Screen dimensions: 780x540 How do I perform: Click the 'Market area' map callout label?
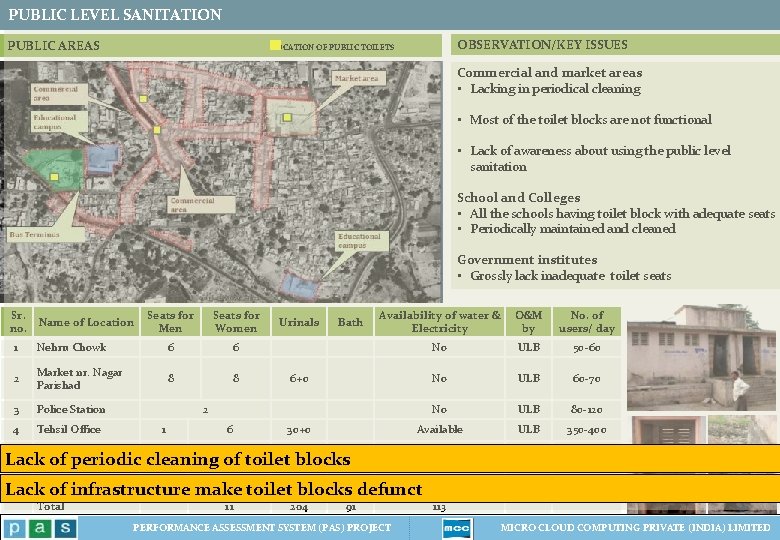[357, 78]
